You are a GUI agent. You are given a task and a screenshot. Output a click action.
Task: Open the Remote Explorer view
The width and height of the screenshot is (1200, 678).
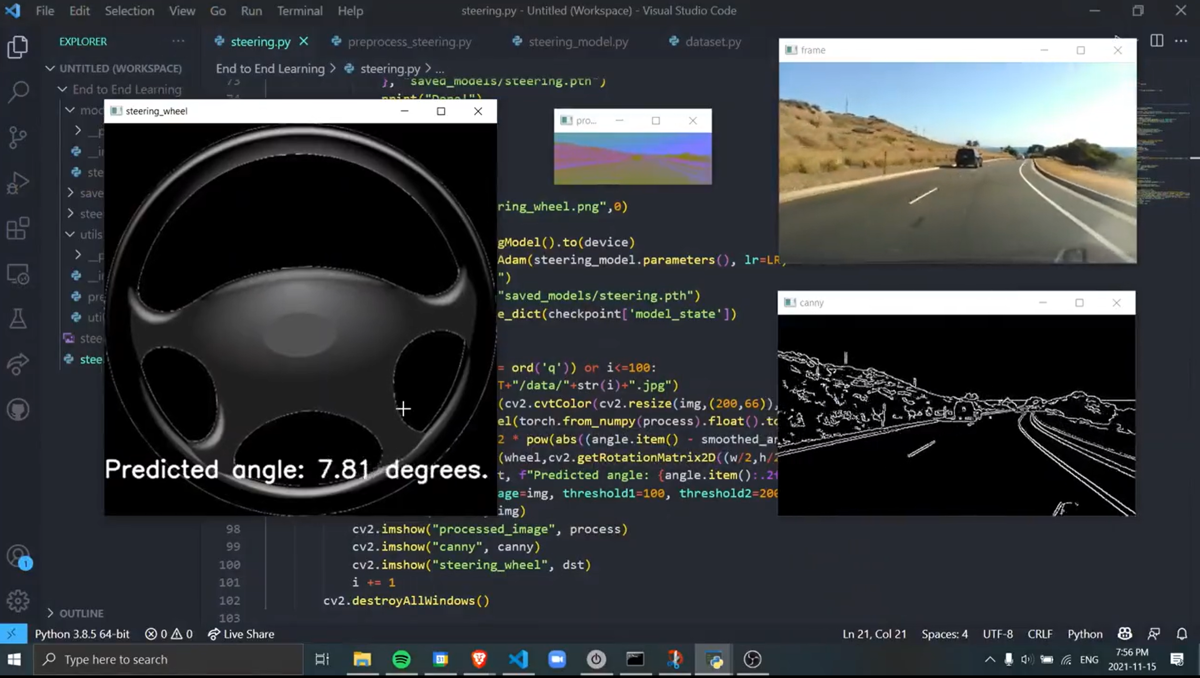coord(18,273)
